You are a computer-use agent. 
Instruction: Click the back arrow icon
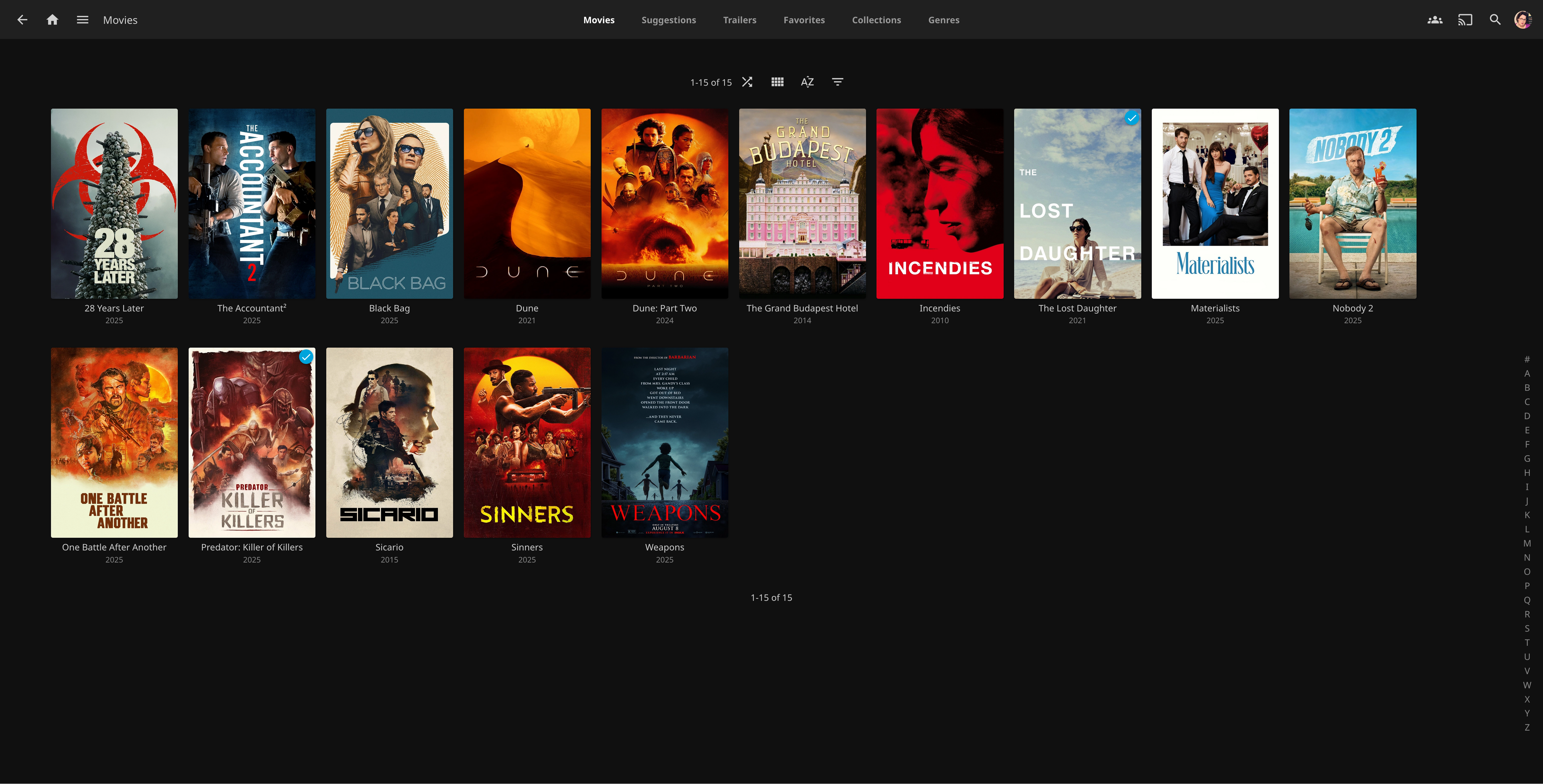click(22, 20)
